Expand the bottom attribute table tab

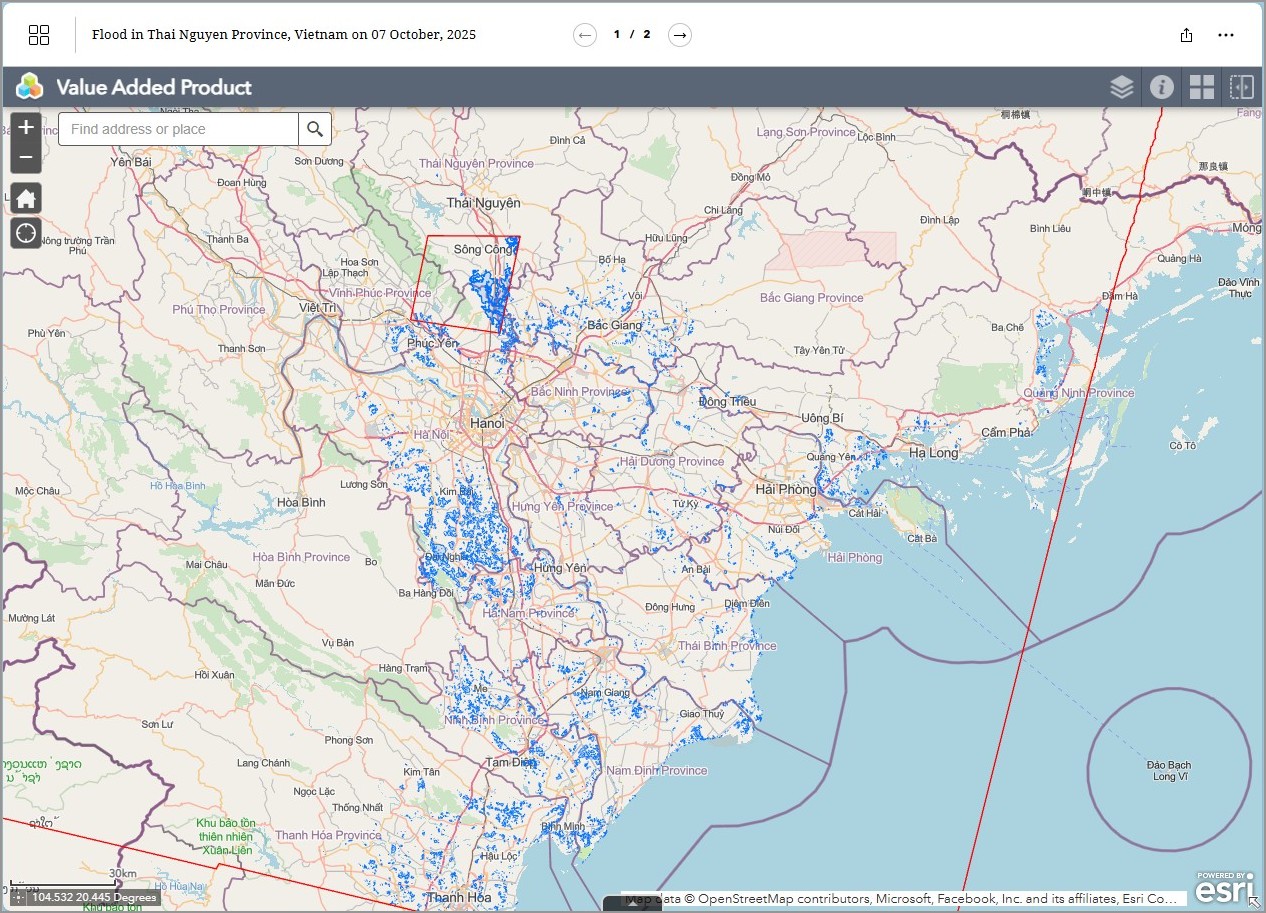[x=632, y=904]
